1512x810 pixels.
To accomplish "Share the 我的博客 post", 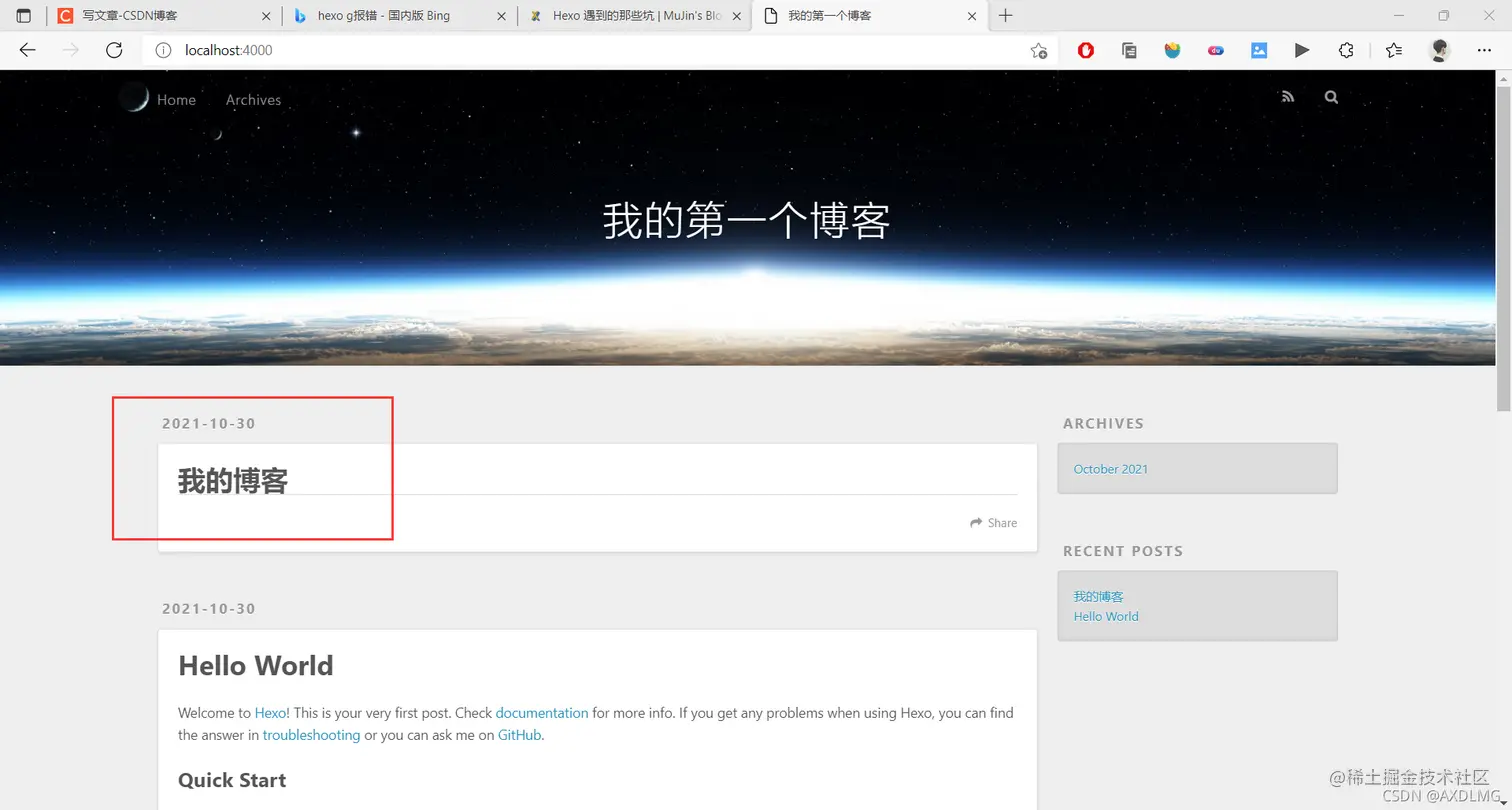I will point(994,523).
